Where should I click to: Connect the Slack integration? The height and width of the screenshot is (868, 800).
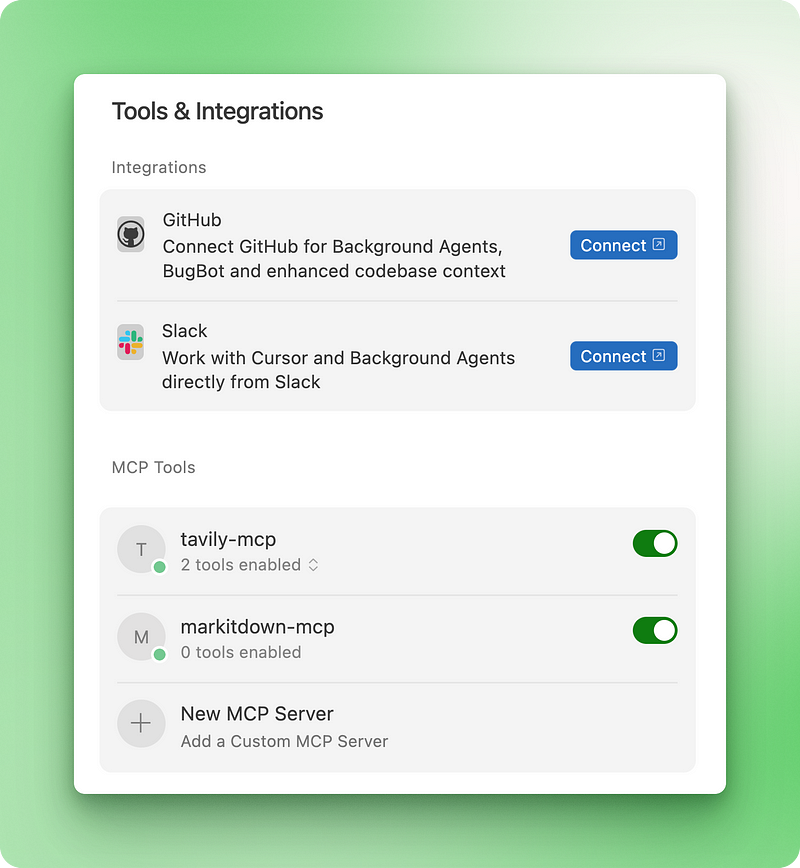(x=623, y=356)
